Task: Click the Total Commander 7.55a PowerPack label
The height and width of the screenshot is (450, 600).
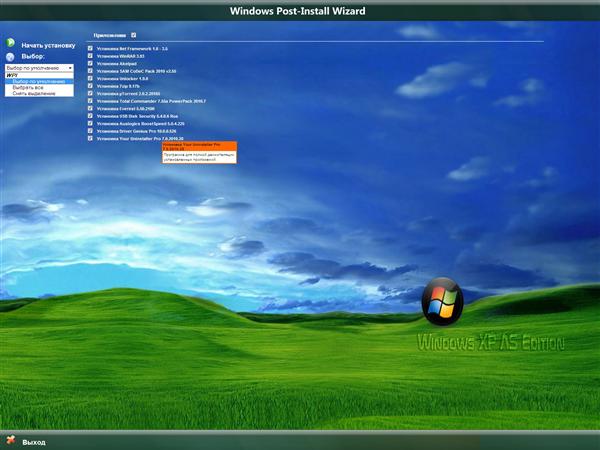Action: pyautogui.click(x=151, y=101)
